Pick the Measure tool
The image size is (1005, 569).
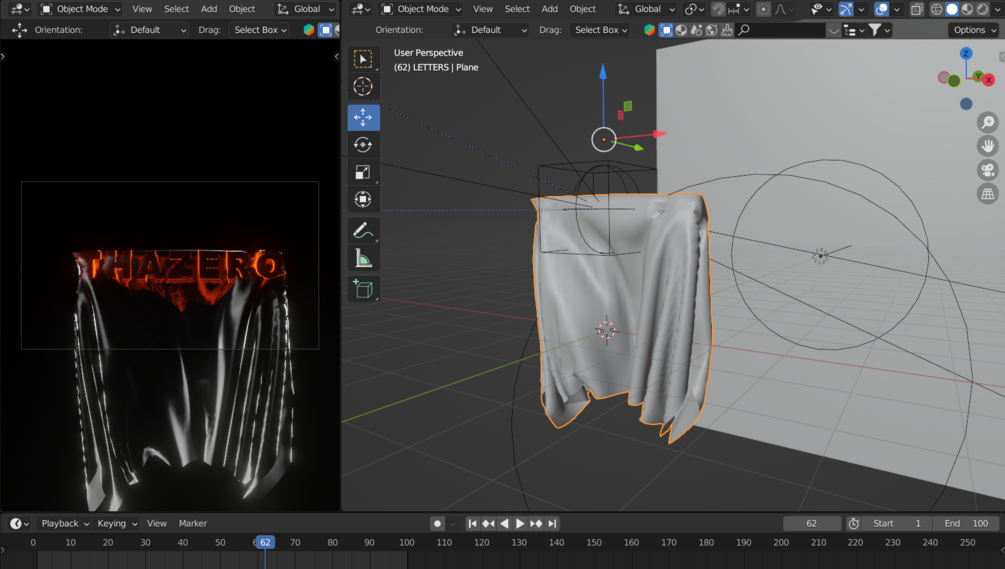tap(363, 259)
